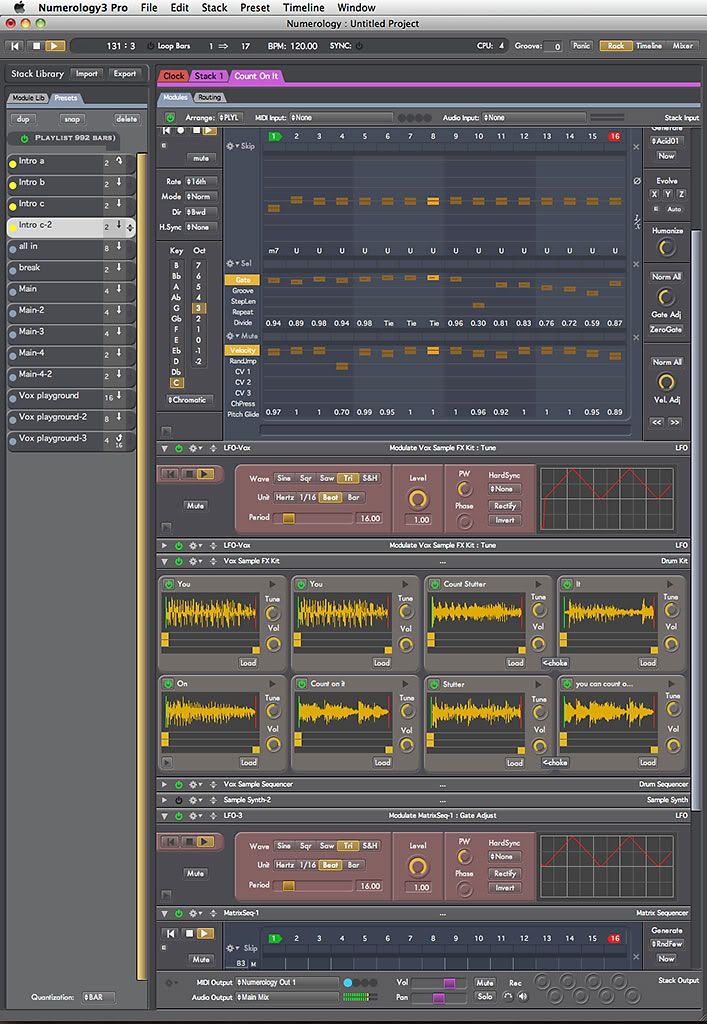The width and height of the screenshot is (707, 1024).
Task: Click the PW knob in the LFO-3 module
Action: pyautogui.click(x=464, y=856)
